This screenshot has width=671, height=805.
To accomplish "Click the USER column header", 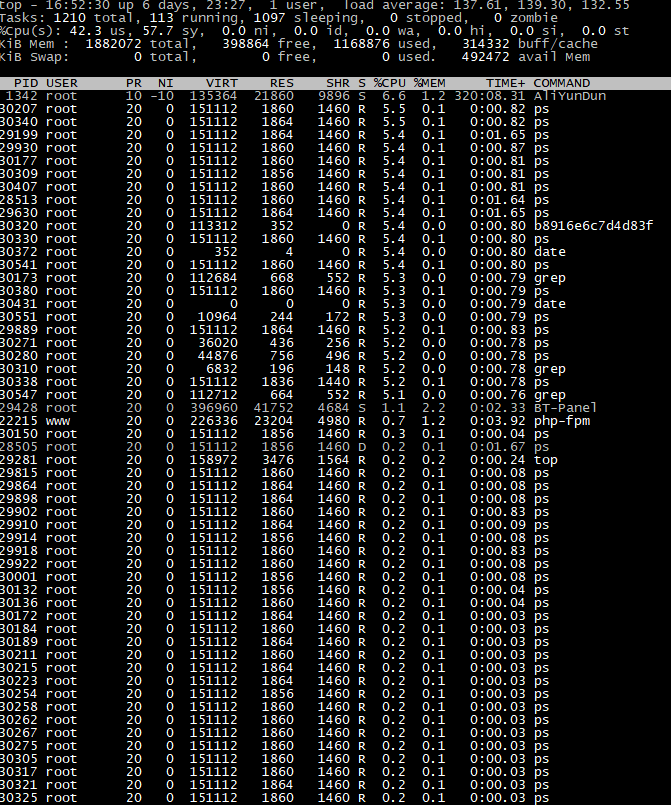I will click(62, 83).
